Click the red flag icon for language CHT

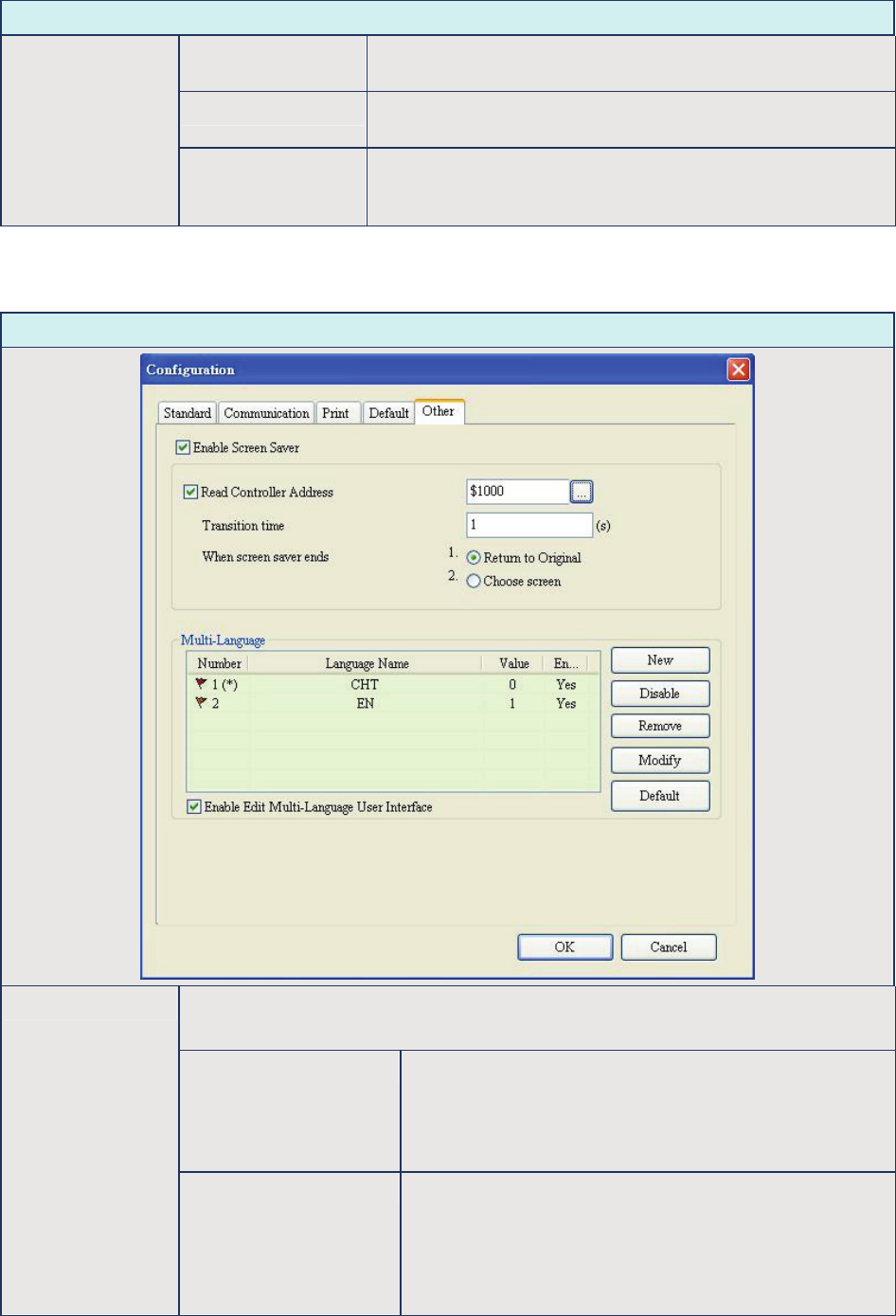[200, 684]
